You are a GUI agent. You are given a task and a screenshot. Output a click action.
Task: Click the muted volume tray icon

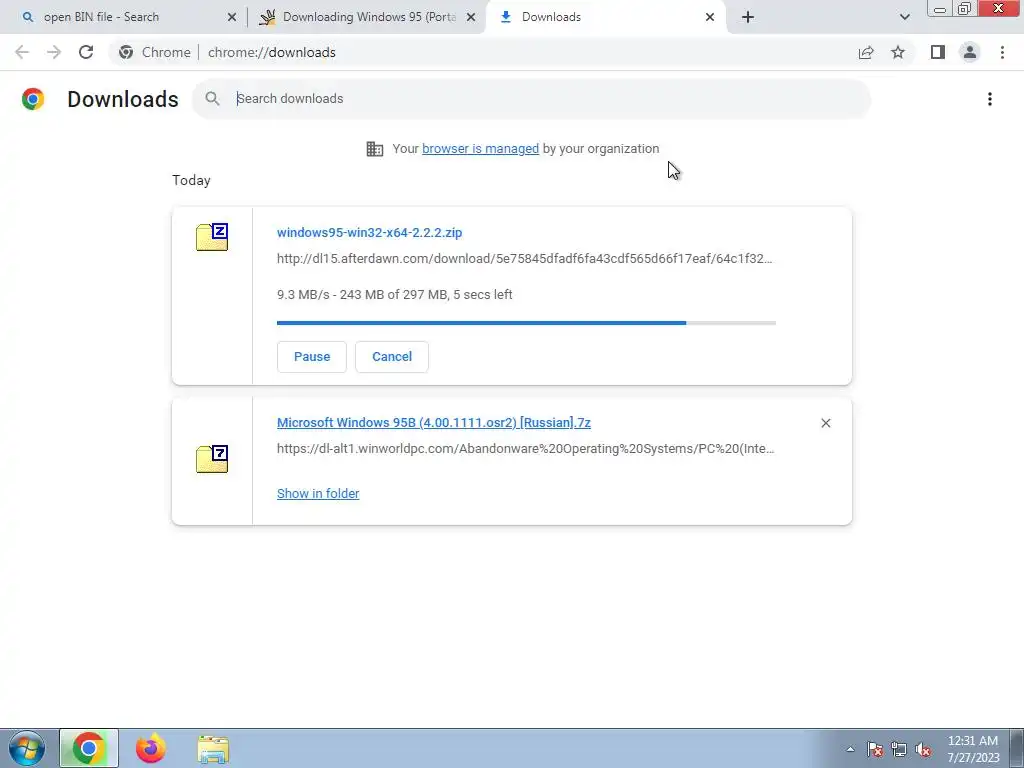point(923,749)
